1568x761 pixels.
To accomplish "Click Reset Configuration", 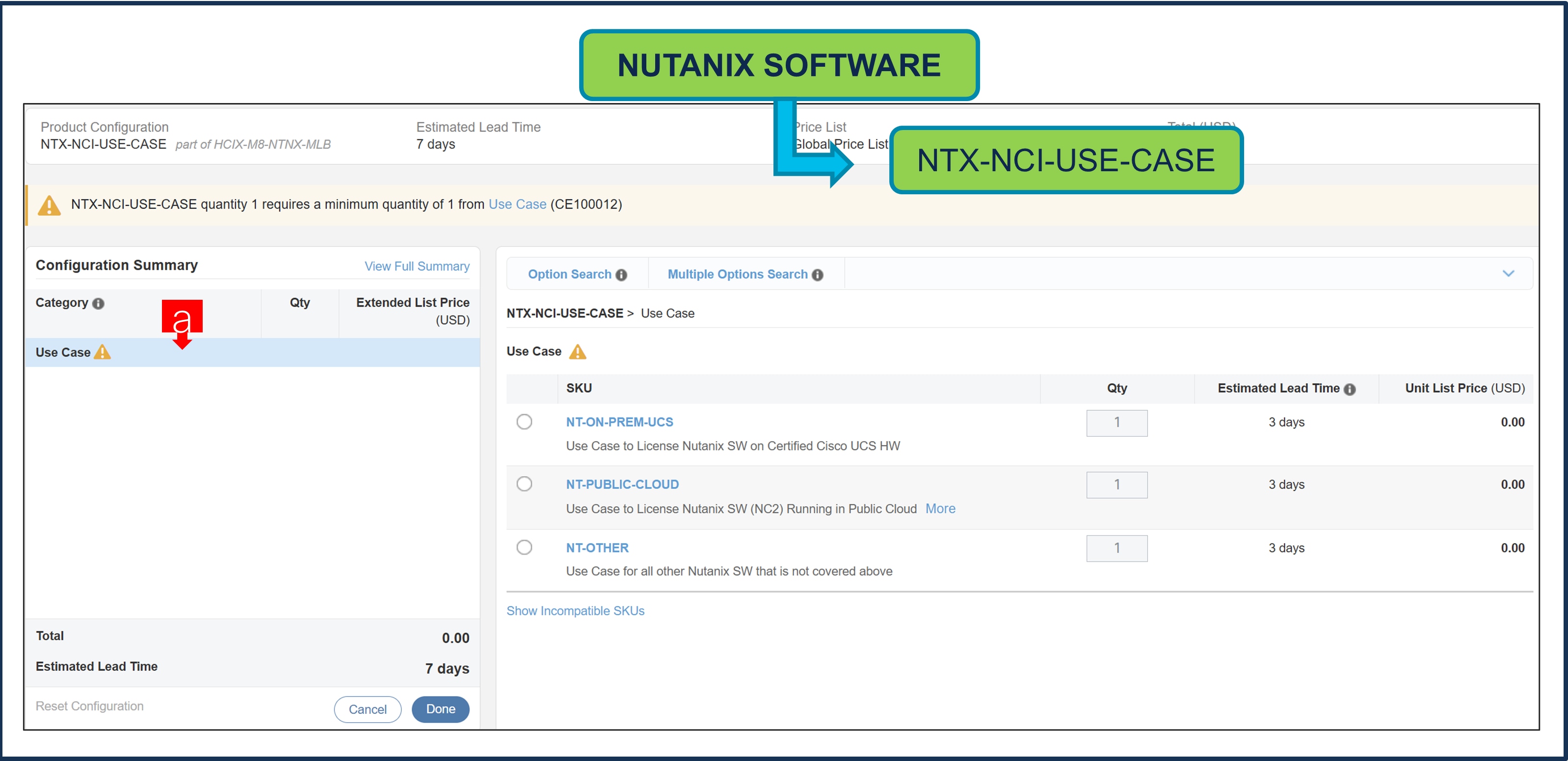I will 89,706.
